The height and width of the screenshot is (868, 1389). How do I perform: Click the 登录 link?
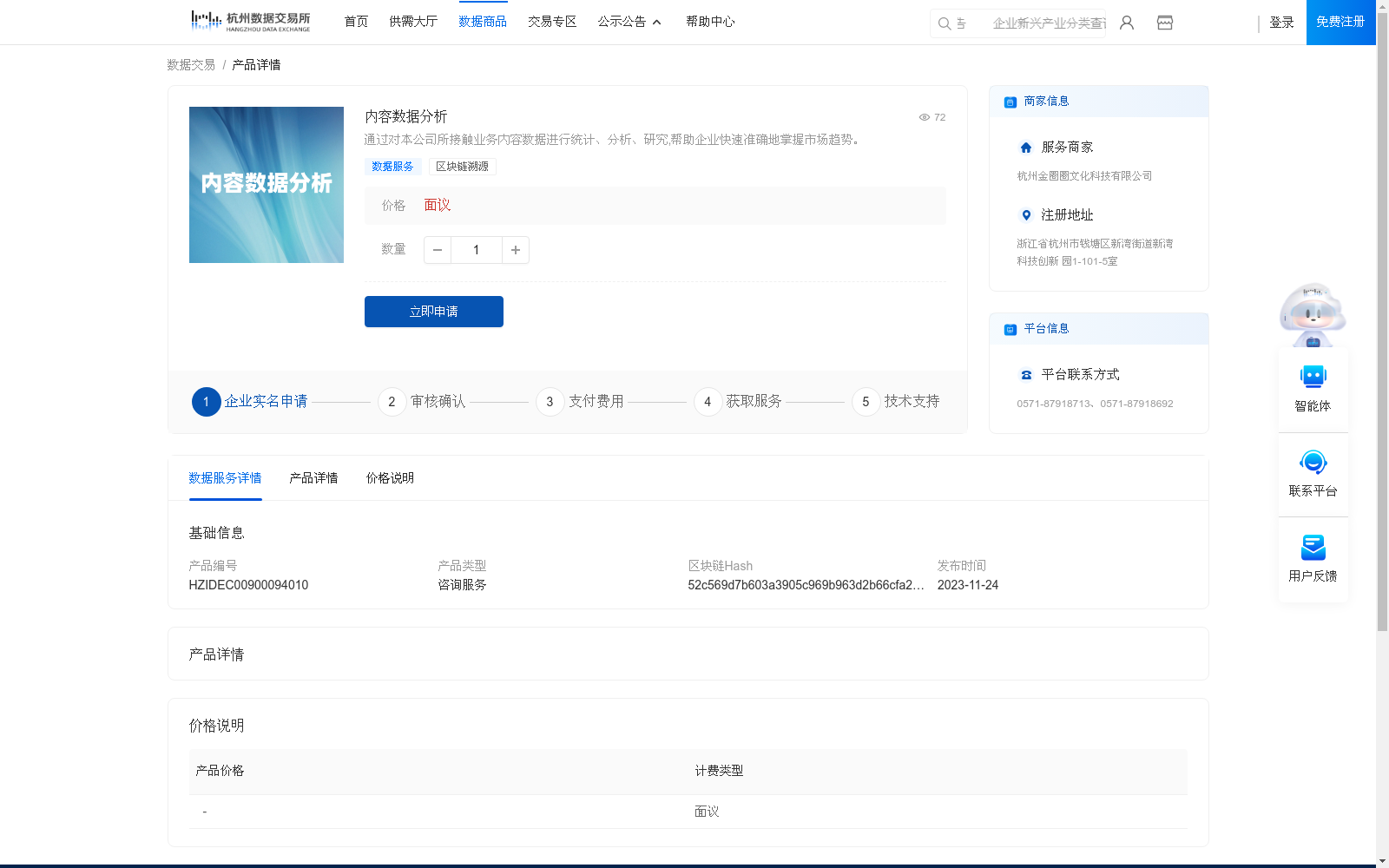1281,23
